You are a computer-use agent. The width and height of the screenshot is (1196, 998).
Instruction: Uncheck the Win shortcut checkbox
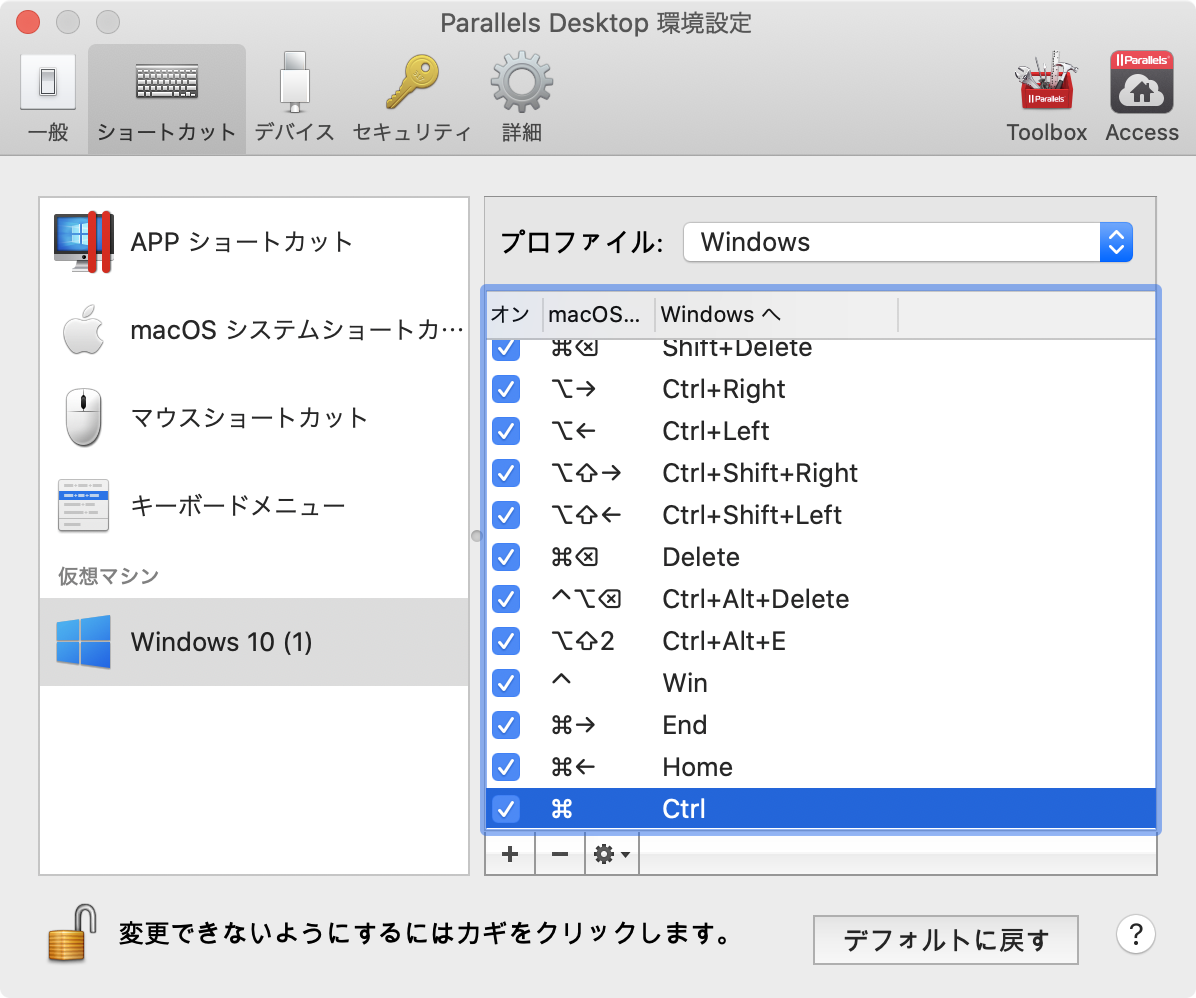(506, 683)
